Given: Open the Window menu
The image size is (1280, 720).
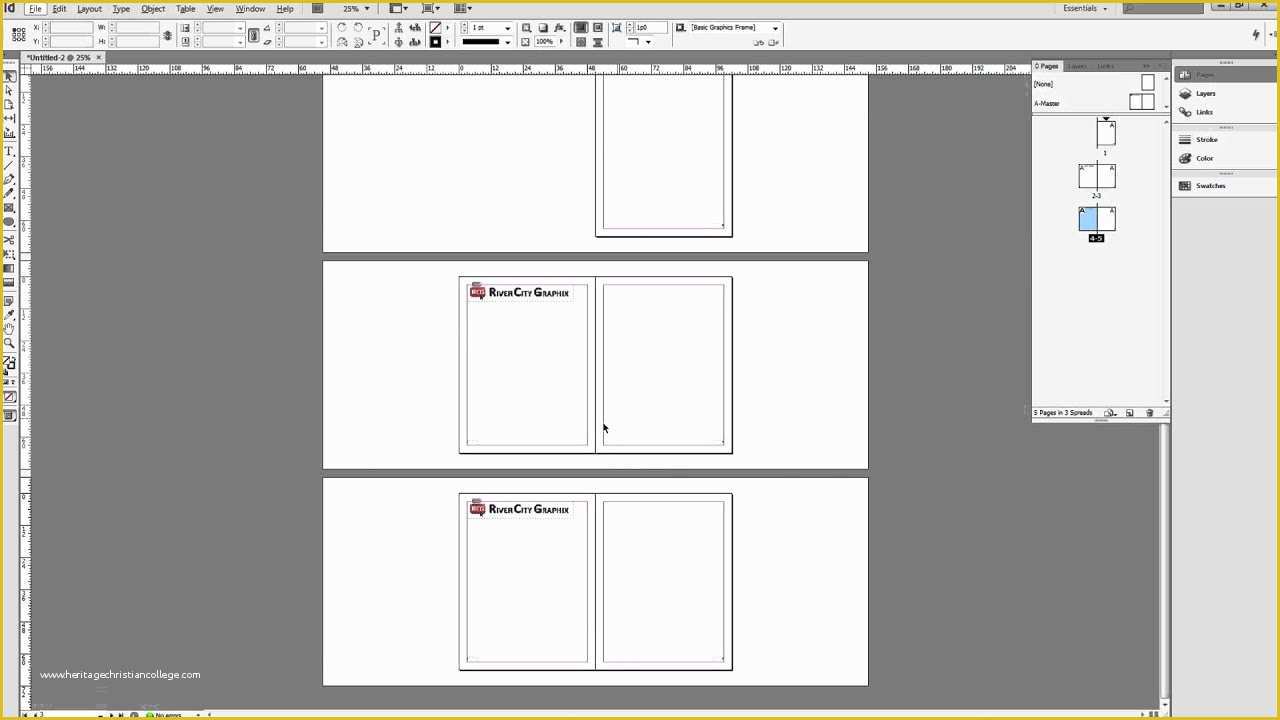Looking at the screenshot, I should 250,8.
